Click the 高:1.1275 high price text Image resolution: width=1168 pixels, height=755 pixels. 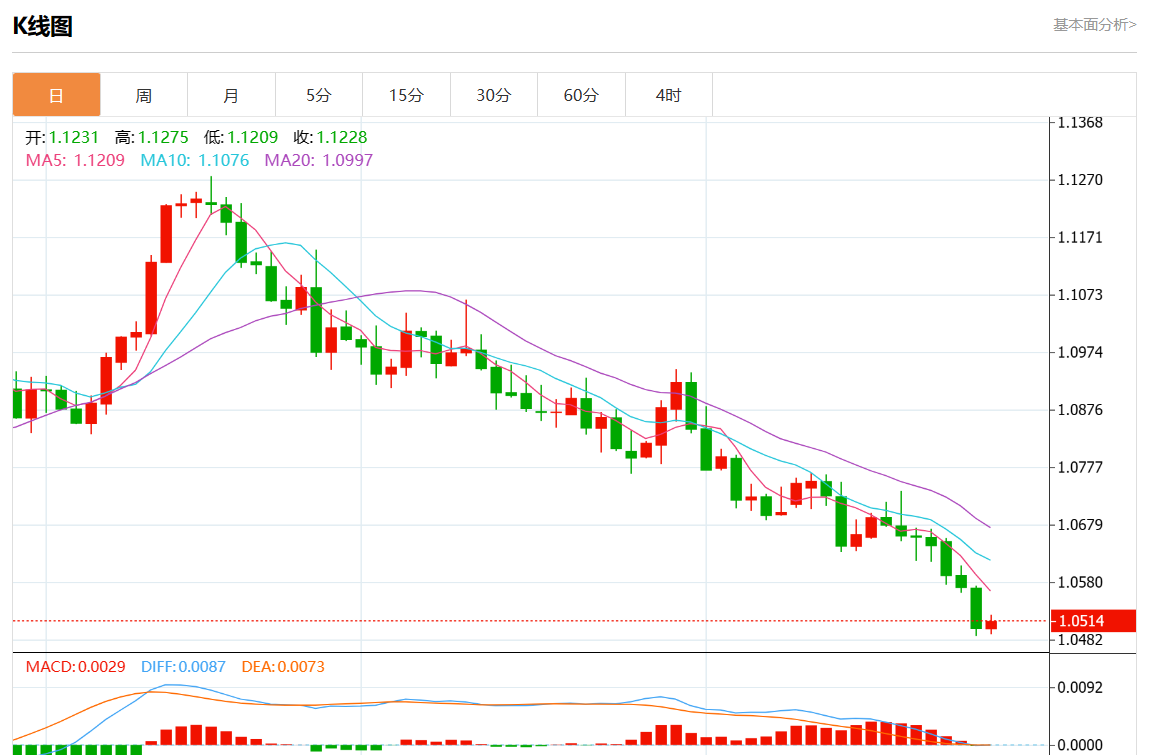pos(151,137)
